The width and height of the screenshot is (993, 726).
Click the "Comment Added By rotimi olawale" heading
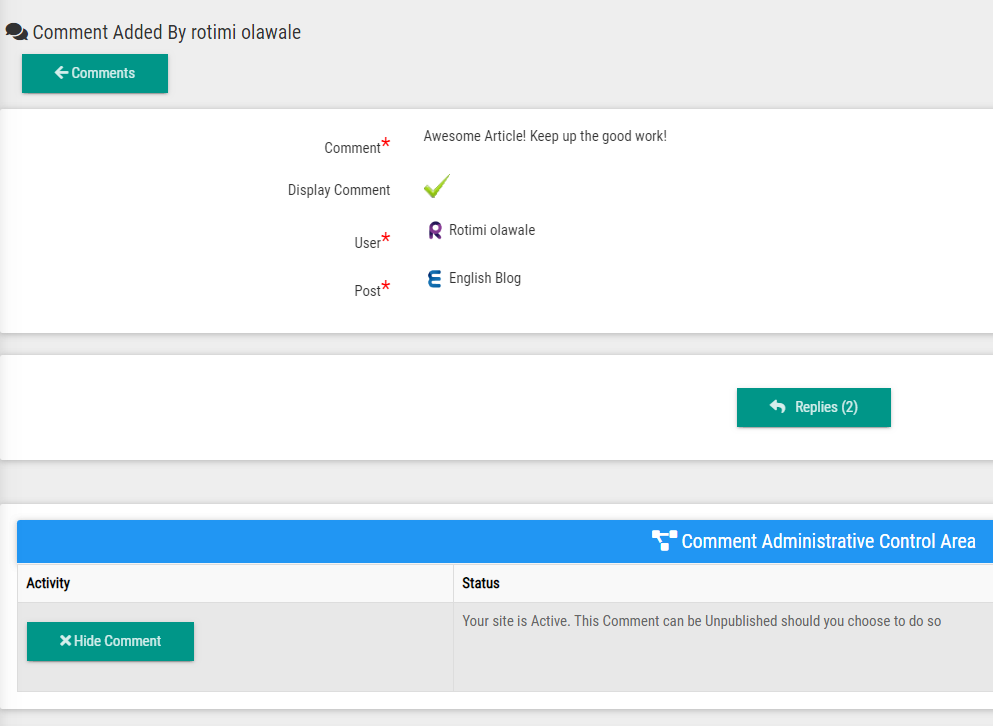167,32
